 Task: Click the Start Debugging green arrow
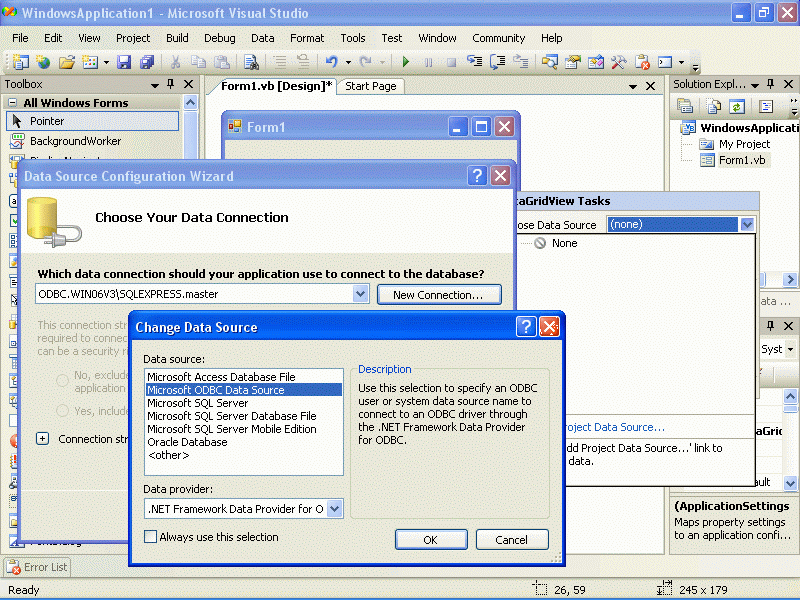[x=406, y=62]
